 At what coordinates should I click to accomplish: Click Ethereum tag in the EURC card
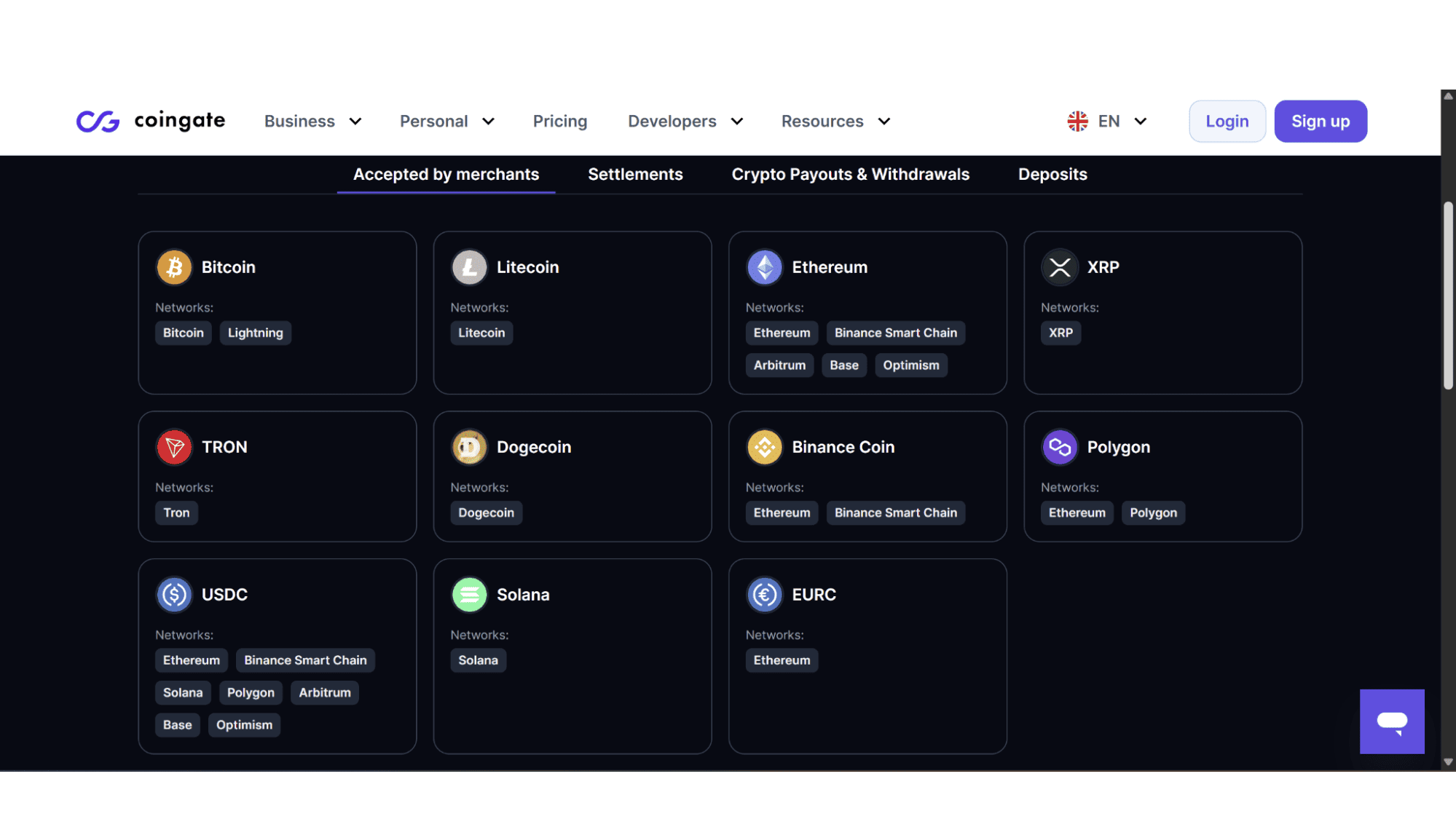click(782, 660)
